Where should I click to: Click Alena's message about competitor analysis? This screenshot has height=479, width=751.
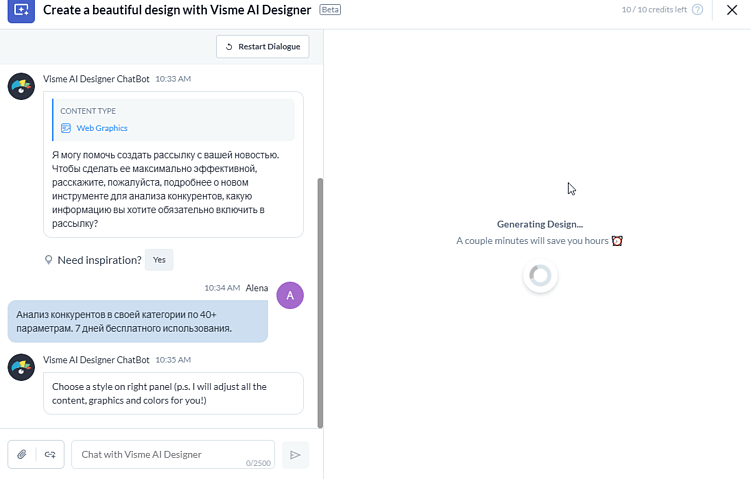click(x=137, y=321)
